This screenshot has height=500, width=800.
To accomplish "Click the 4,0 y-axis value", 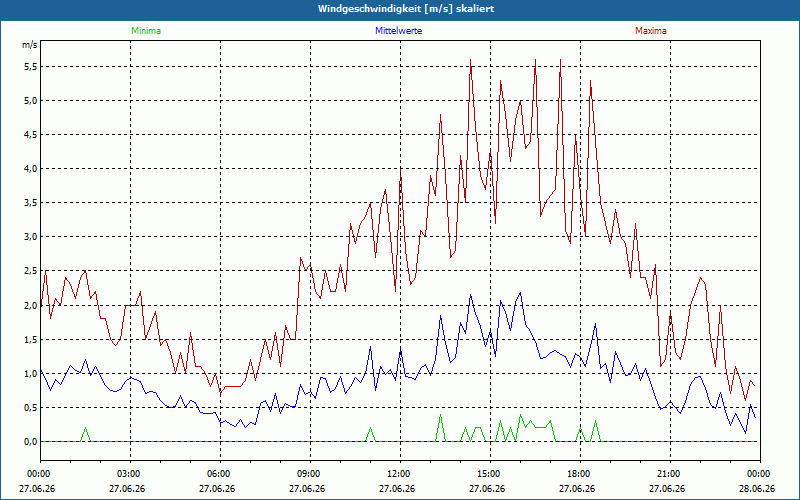I will tap(31, 169).
